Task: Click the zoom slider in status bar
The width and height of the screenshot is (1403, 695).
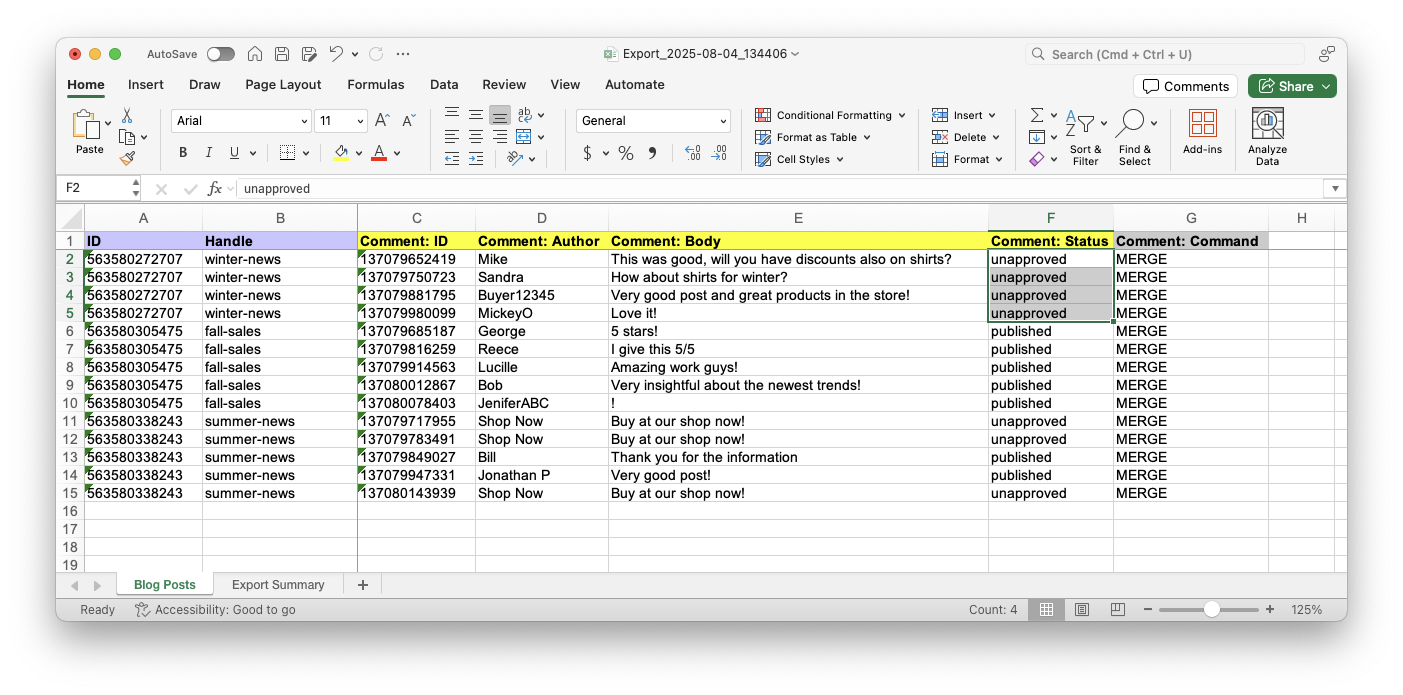Action: click(1211, 609)
